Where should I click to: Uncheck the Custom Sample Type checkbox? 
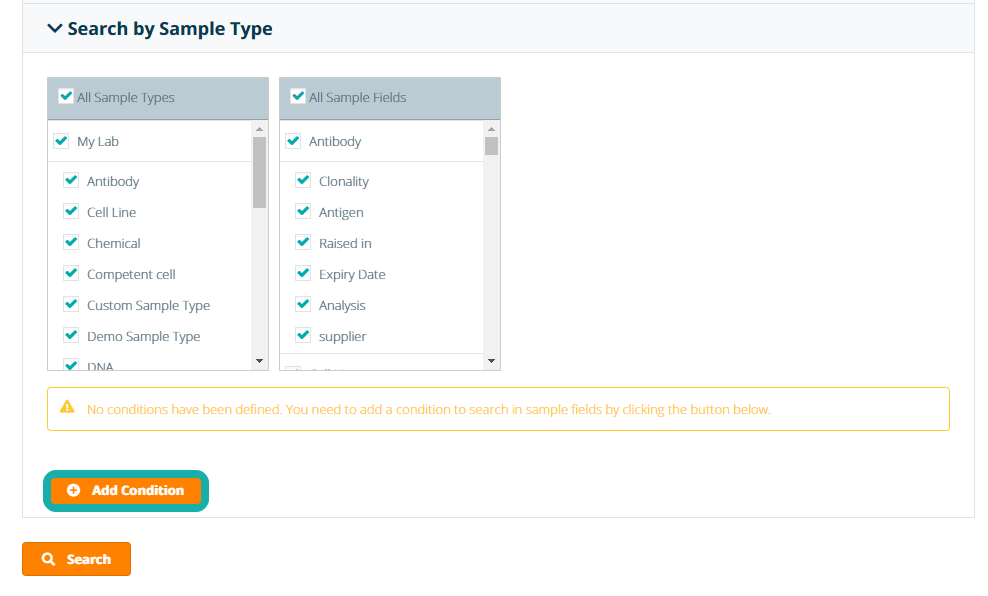pyautogui.click(x=71, y=305)
